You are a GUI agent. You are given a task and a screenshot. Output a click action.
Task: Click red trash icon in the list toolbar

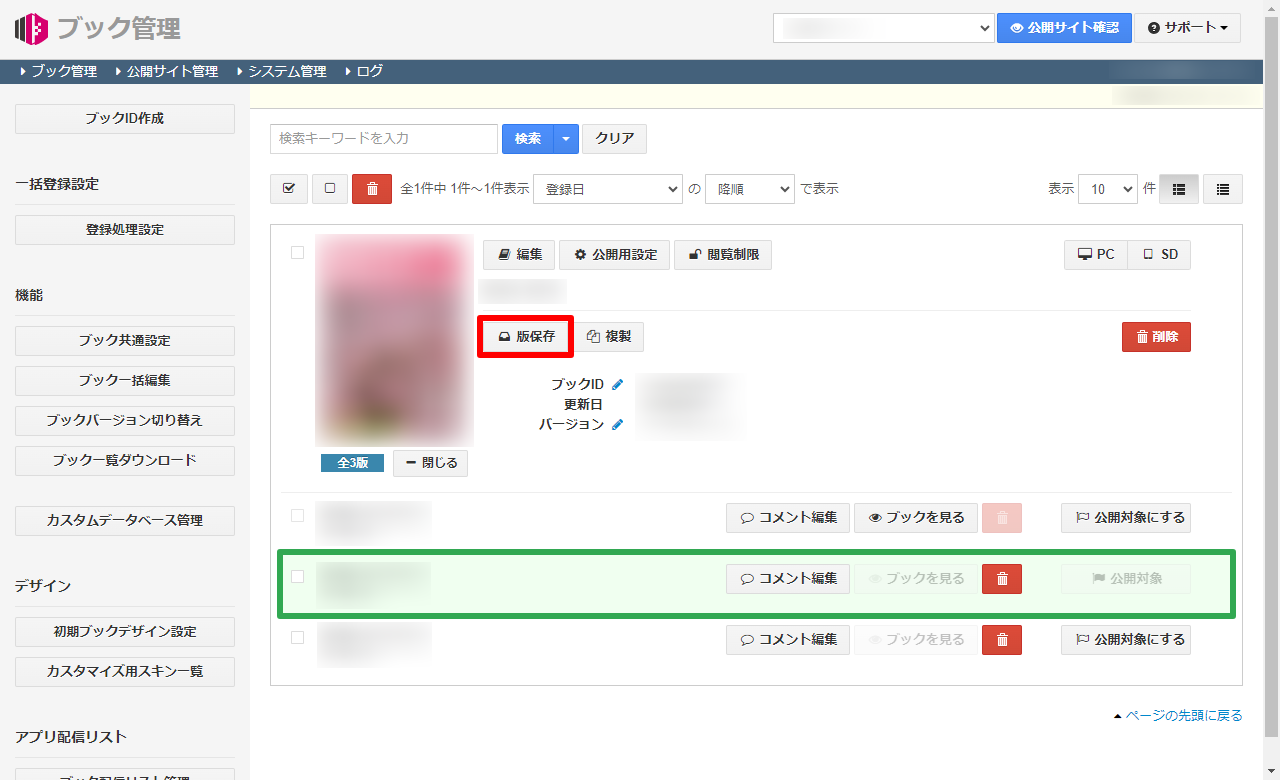[x=372, y=189]
